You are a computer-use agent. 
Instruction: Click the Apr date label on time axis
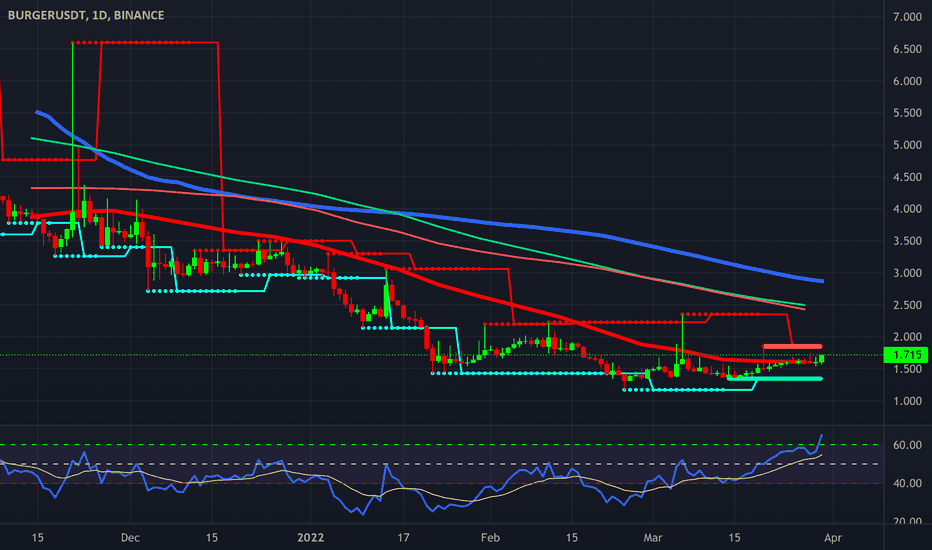click(833, 538)
